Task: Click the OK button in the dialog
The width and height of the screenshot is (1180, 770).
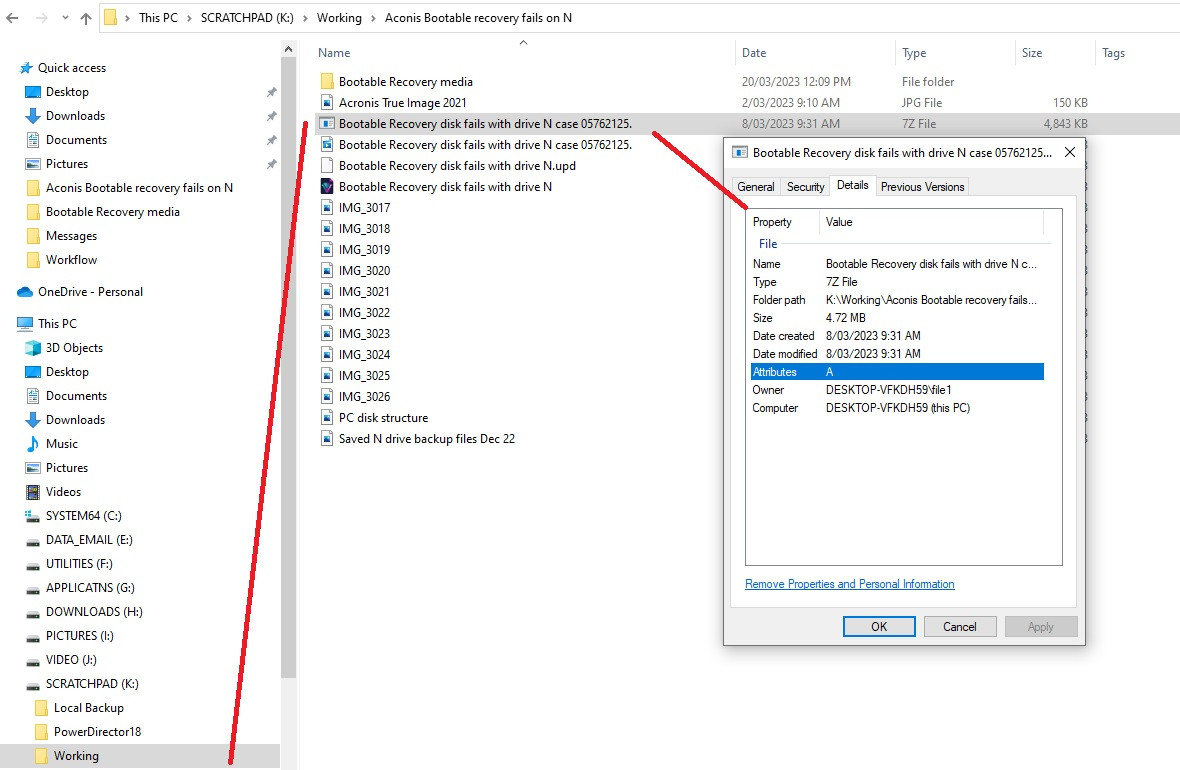Action: coord(878,626)
